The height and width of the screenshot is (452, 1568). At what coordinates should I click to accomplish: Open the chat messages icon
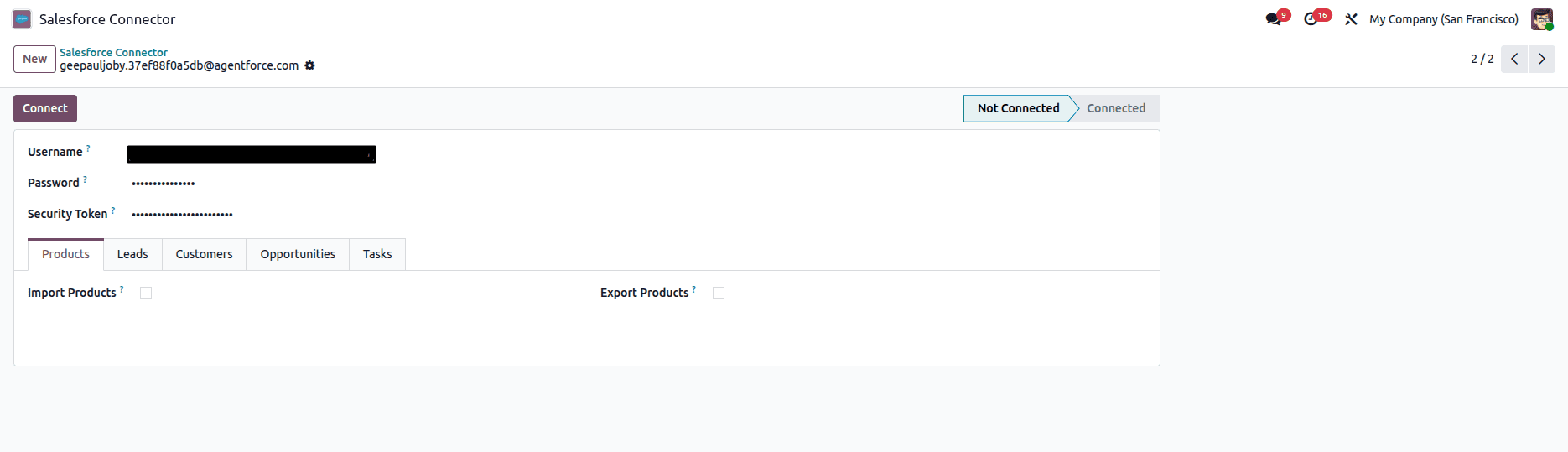point(1274,19)
